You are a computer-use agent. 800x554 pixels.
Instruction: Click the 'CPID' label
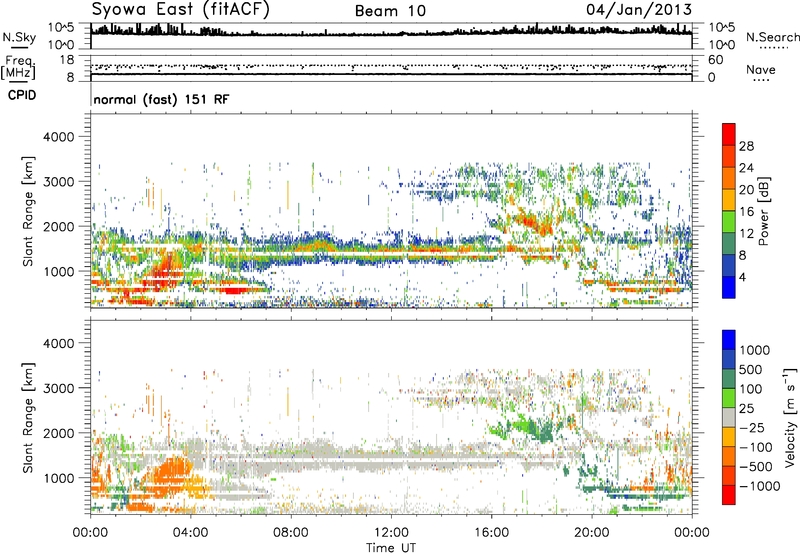point(22,95)
